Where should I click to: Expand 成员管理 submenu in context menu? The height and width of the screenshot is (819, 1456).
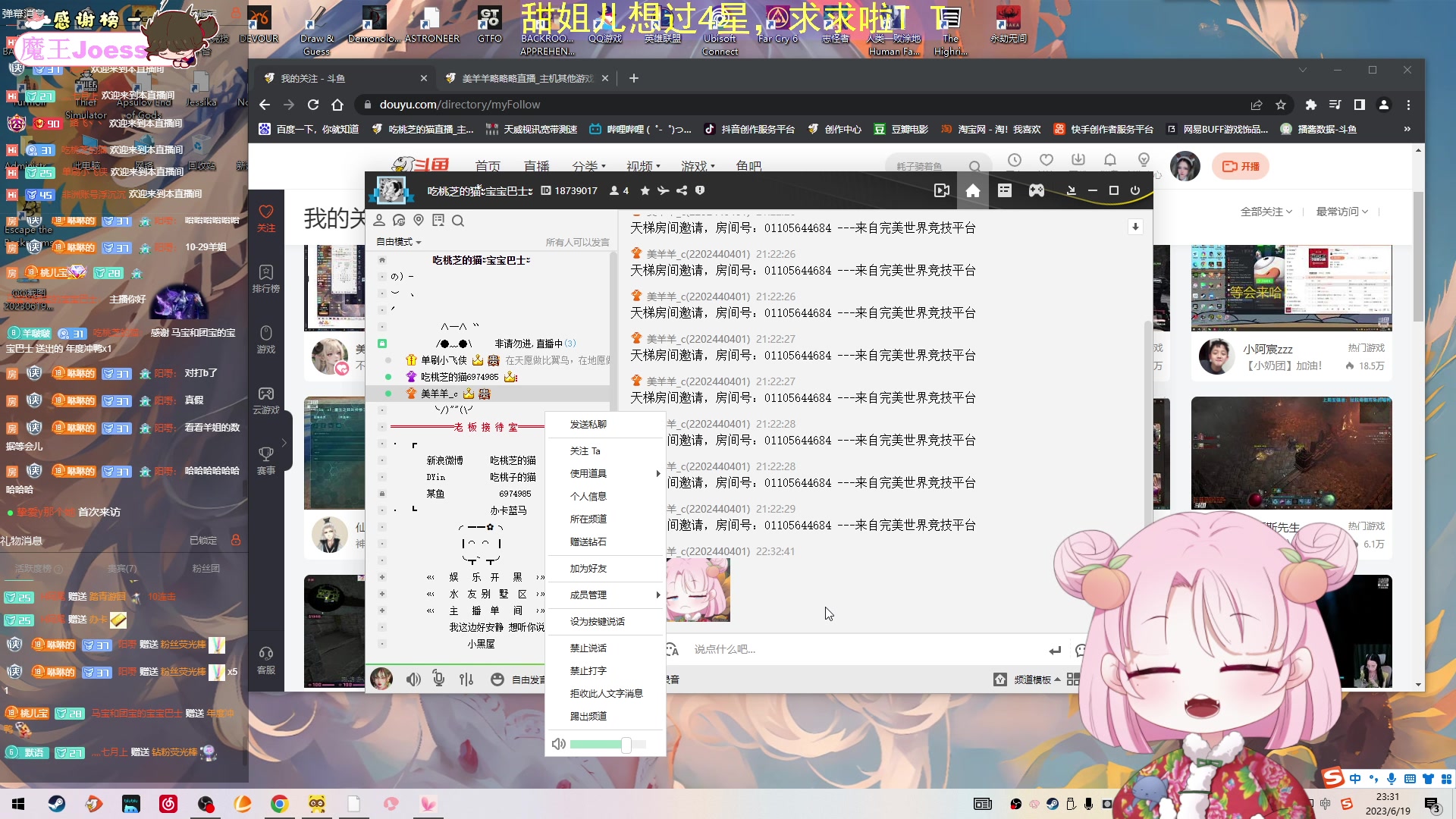pos(605,595)
